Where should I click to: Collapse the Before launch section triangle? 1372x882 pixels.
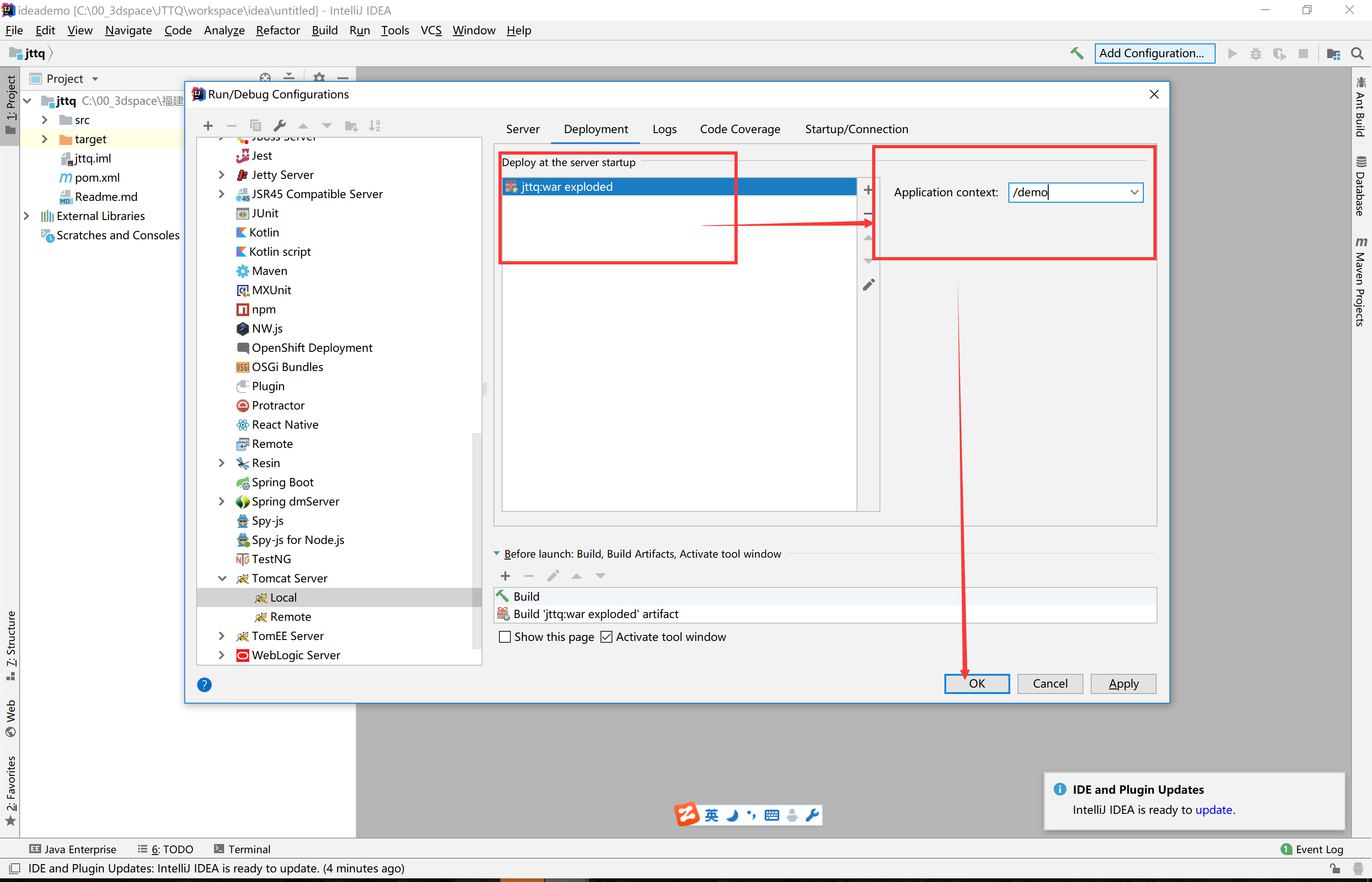(x=497, y=554)
